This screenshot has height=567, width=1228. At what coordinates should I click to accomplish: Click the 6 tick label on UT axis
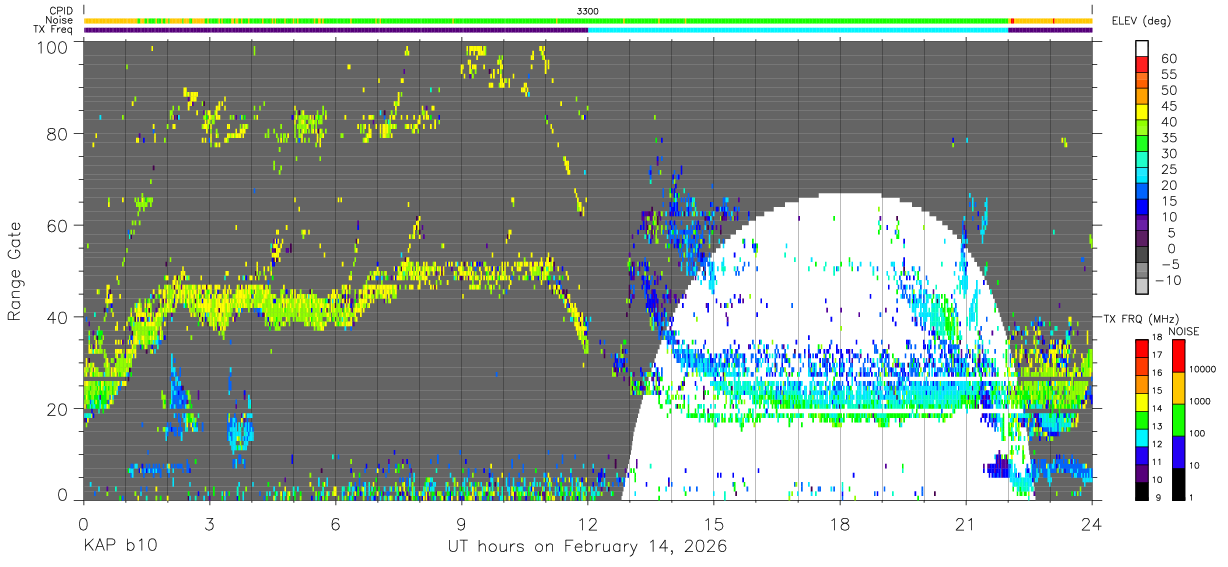click(335, 523)
